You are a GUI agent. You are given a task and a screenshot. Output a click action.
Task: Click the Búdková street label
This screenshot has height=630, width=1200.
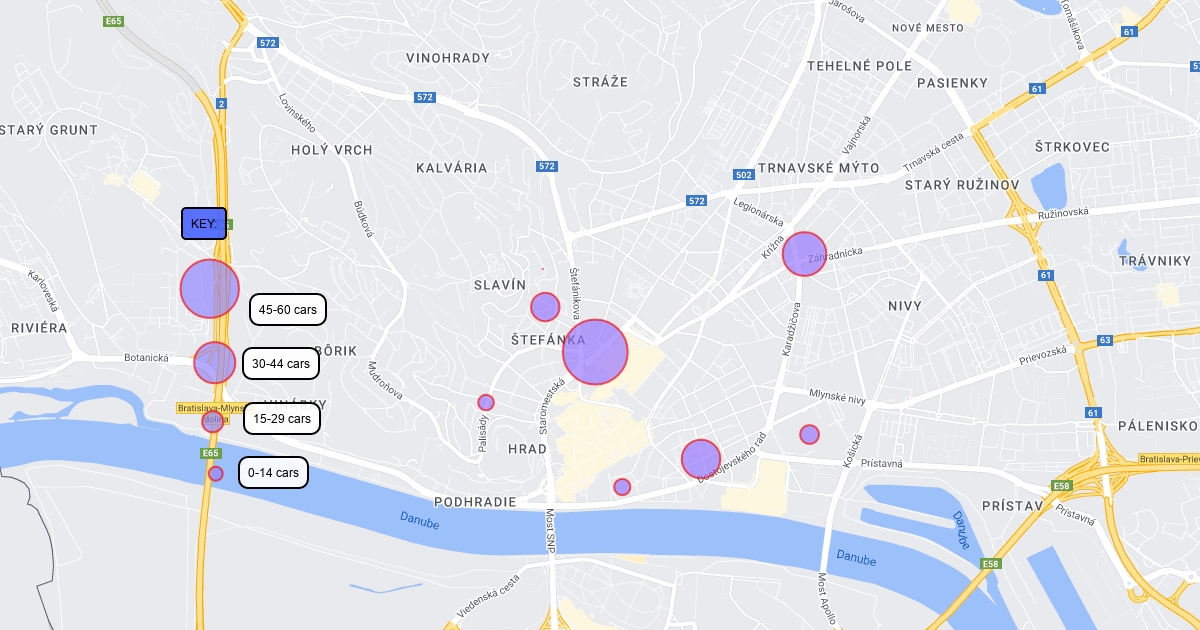(x=363, y=219)
